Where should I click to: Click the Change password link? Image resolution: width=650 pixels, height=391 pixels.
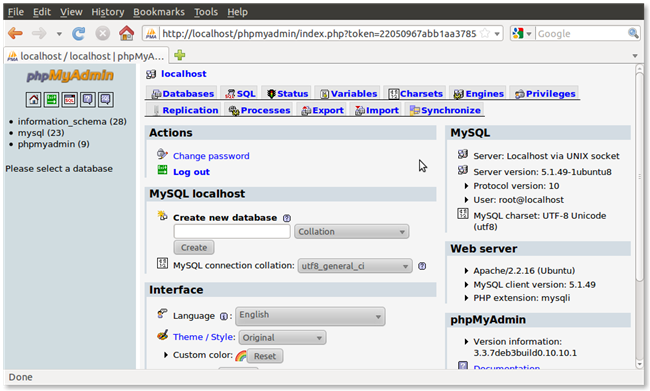point(211,156)
